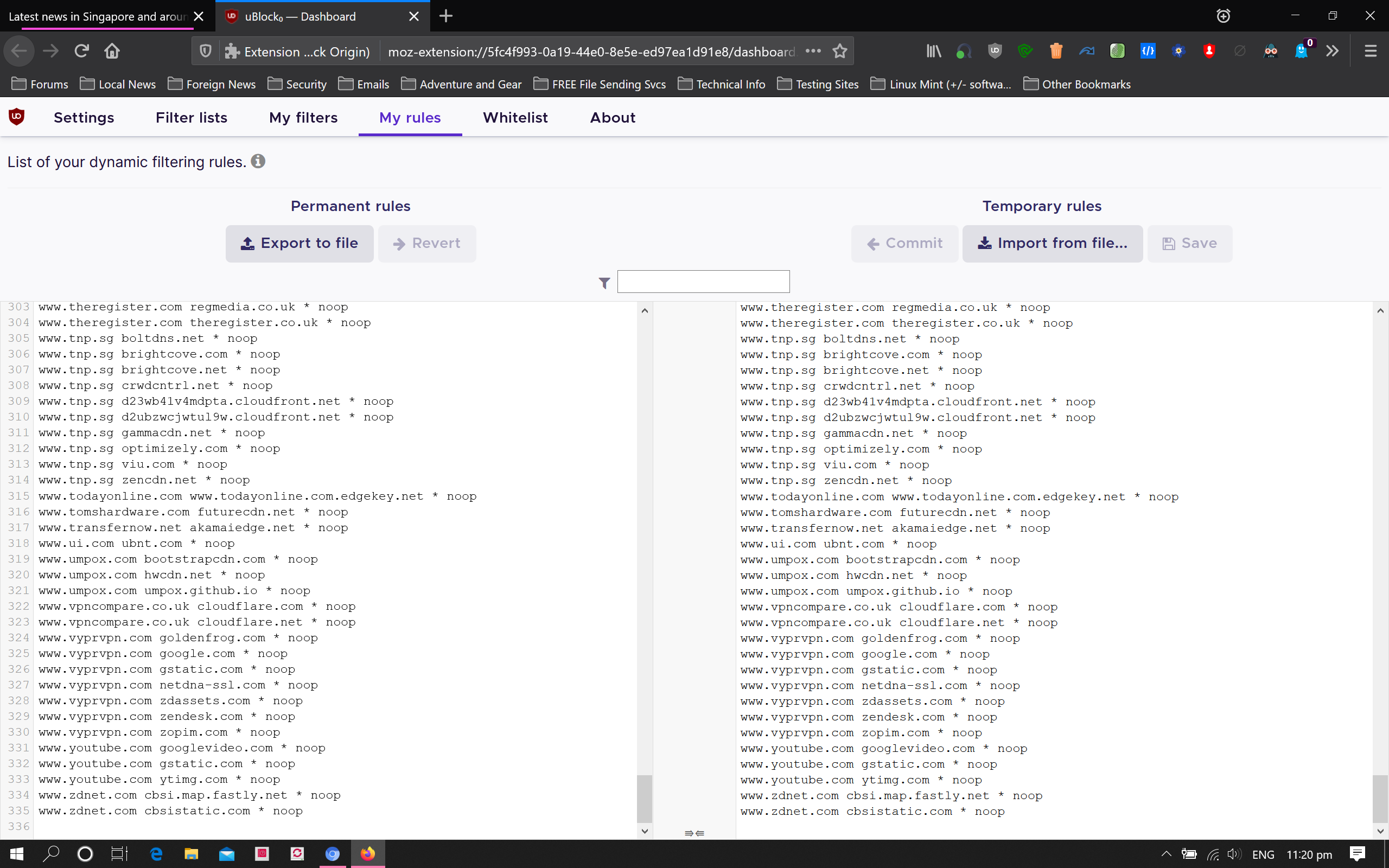Click the green fingerprint extension icon
Image resolution: width=1389 pixels, height=868 pixels.
(x=1117, y=51)
